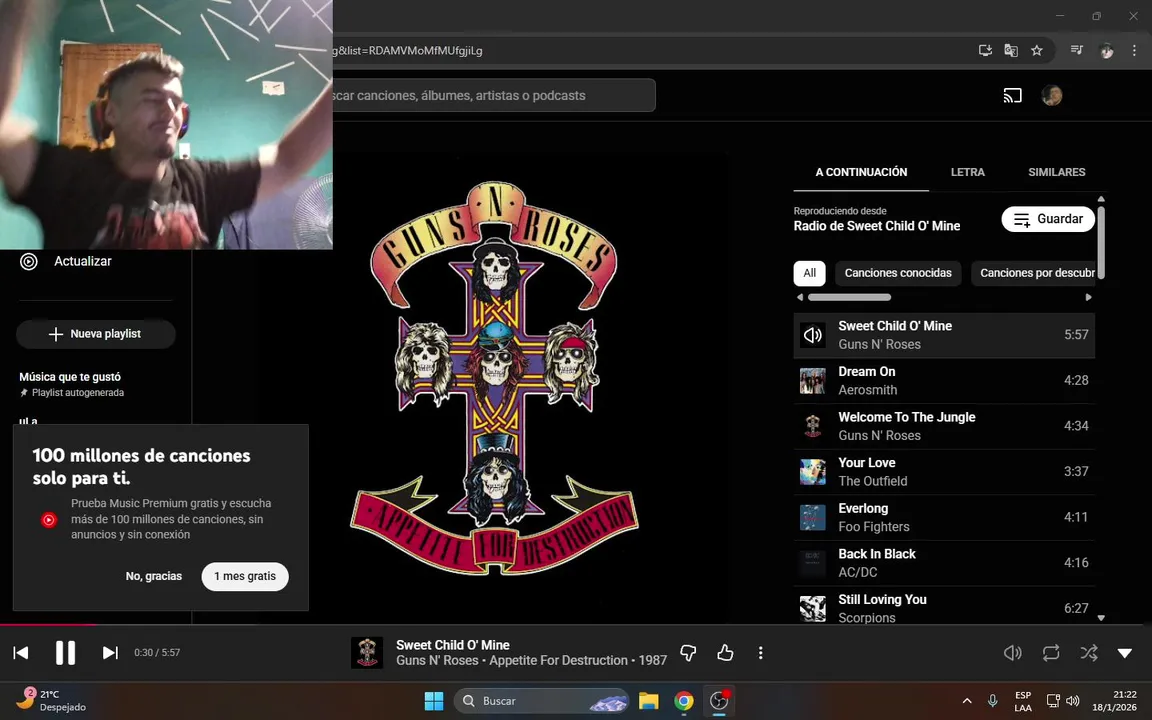Bookmark this page with the star icon
This screenshot has width=1152, height=720.
(x=1037, y=51)
